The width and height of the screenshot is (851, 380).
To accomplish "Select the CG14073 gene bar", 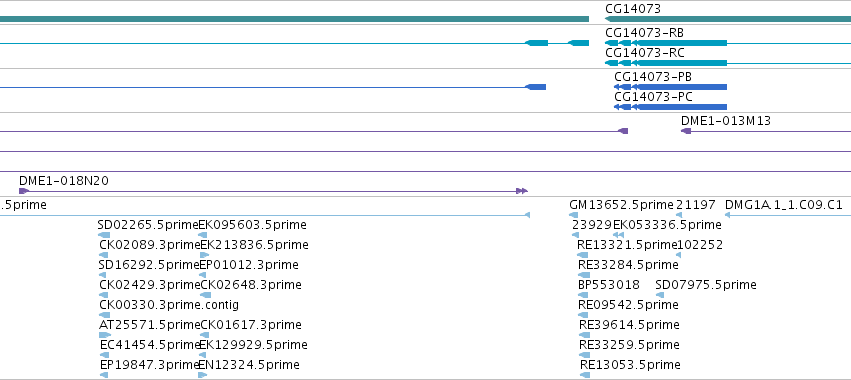I will pyautogui.click(x=728, y=19).
